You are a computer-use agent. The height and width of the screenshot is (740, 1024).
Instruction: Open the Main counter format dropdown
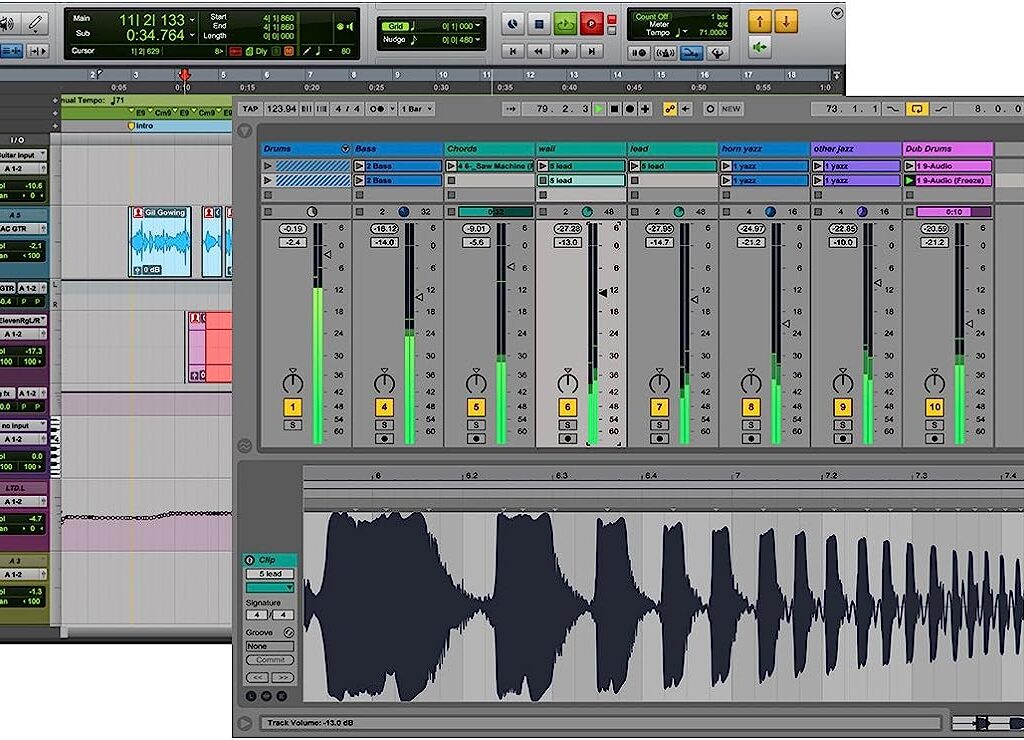tap(192, 20)
